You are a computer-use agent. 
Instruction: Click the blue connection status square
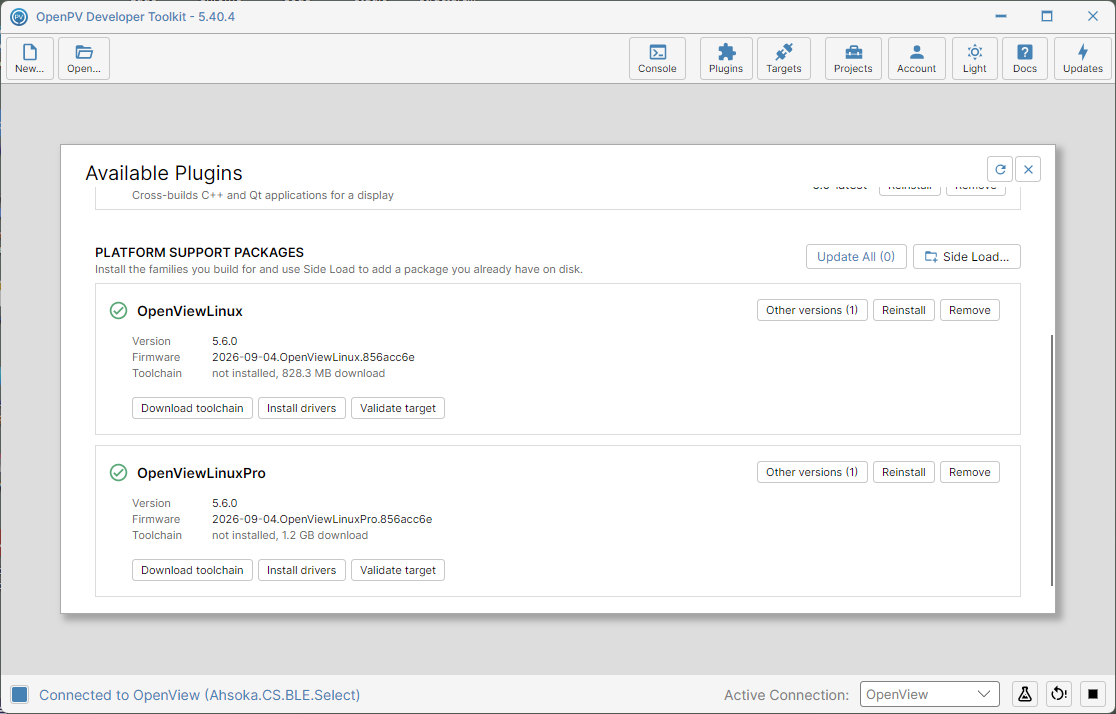tap(20, 695)
